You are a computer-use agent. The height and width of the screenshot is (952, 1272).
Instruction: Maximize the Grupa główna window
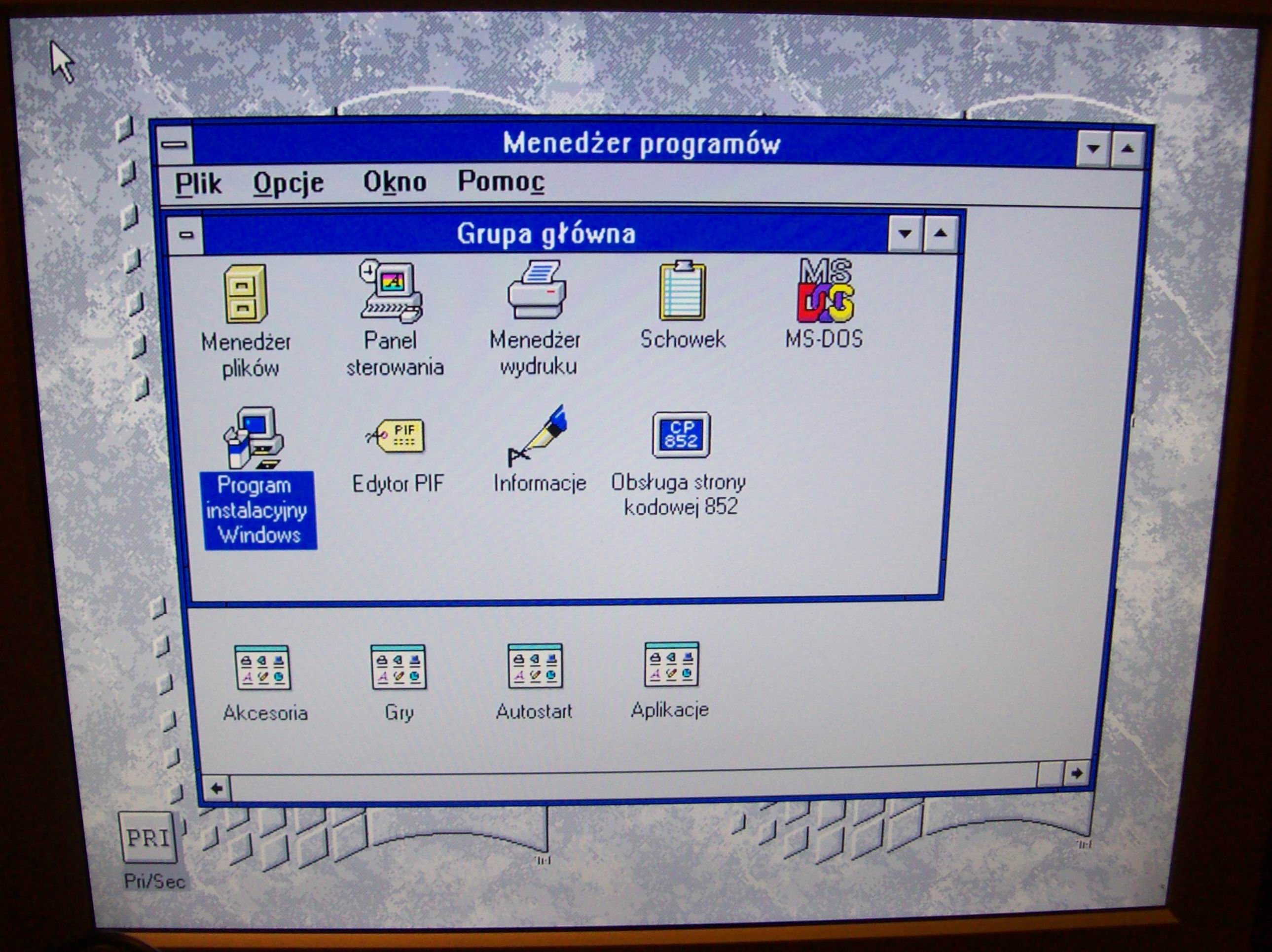(940, 233)
